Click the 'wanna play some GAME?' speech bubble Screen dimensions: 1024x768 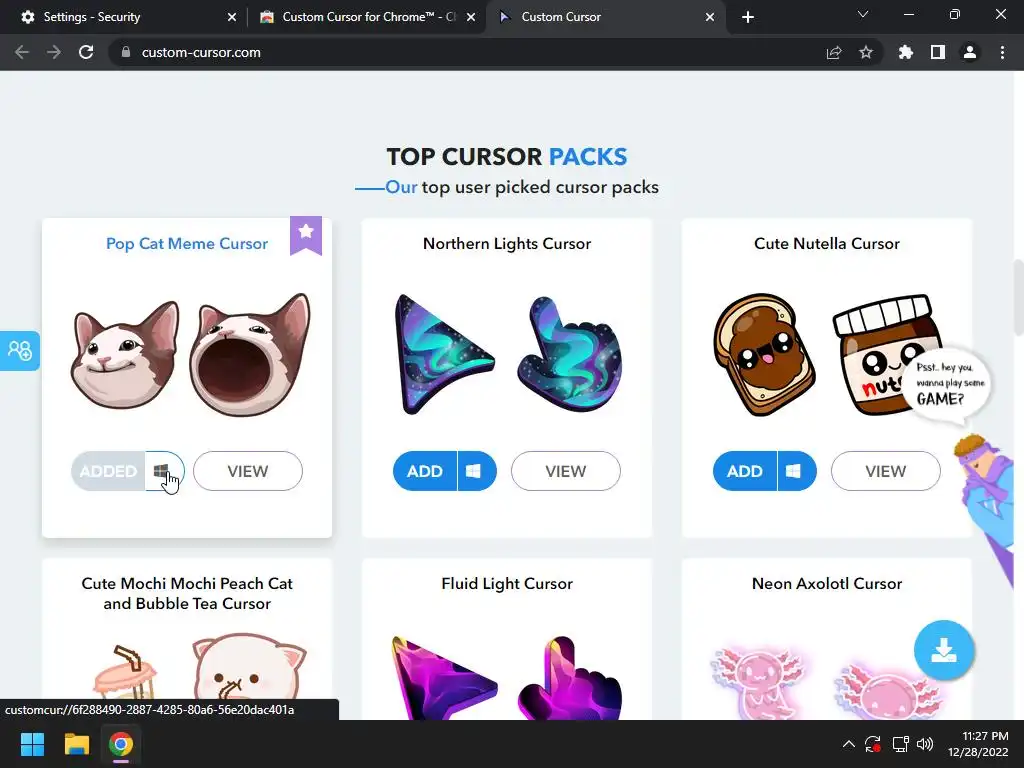(x=945, y=384)
